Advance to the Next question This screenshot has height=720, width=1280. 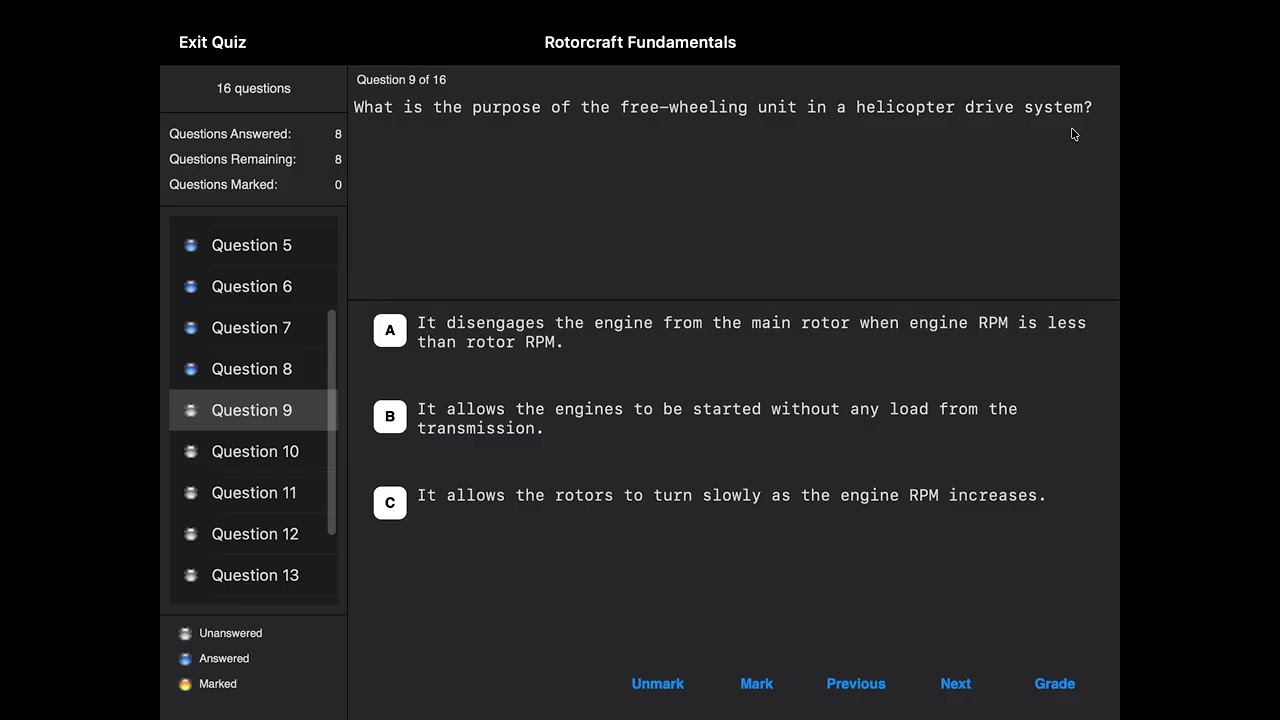pyautogui.click(x=955, y=684)
